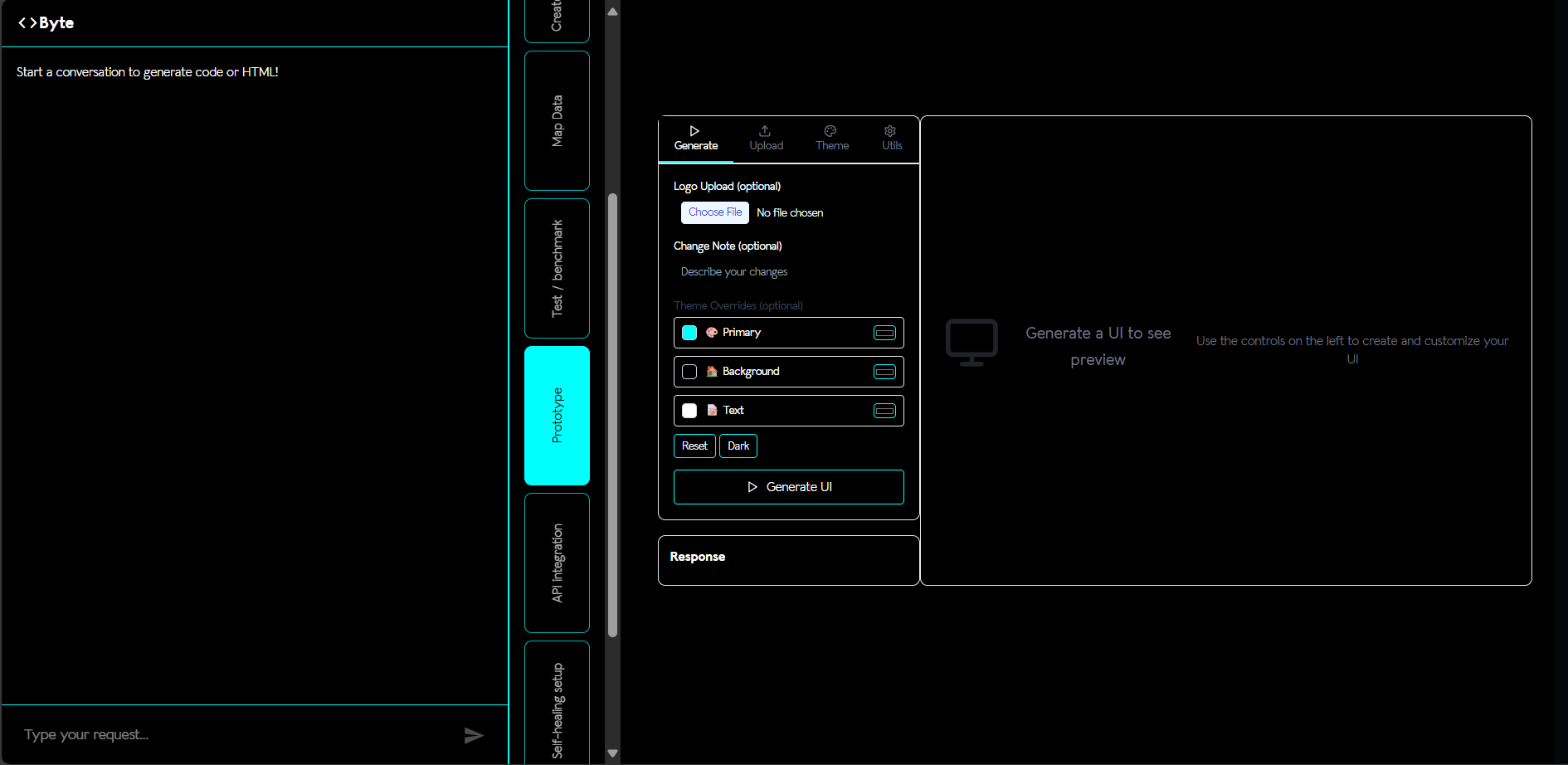This screenshot has height=765, width=1568.
Task: Click the house emoji beside Background
Action: pyautogui.click(x=712, y=372)
